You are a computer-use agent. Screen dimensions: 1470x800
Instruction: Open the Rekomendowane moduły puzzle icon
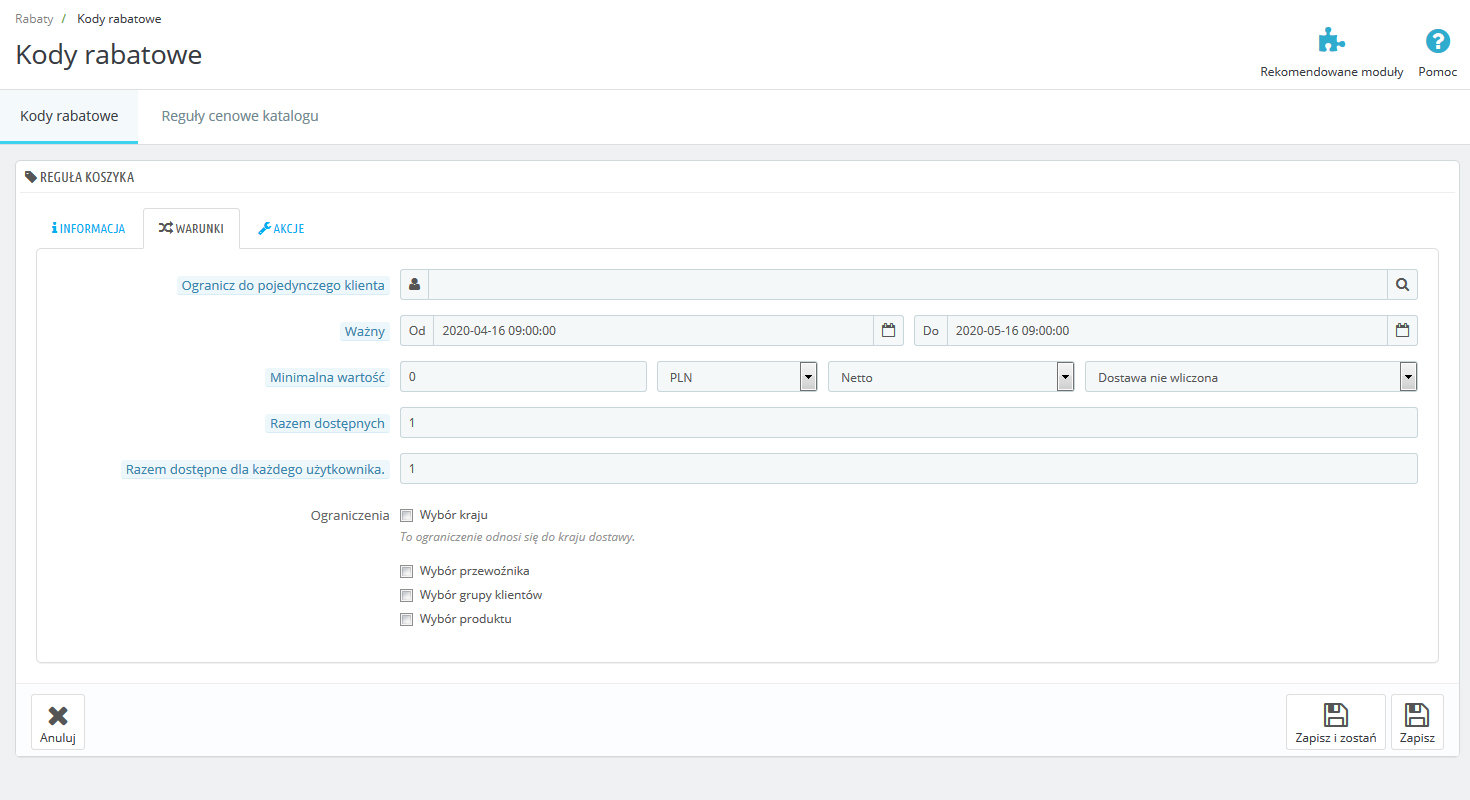pyautogui.click(x=1331, y=41)
